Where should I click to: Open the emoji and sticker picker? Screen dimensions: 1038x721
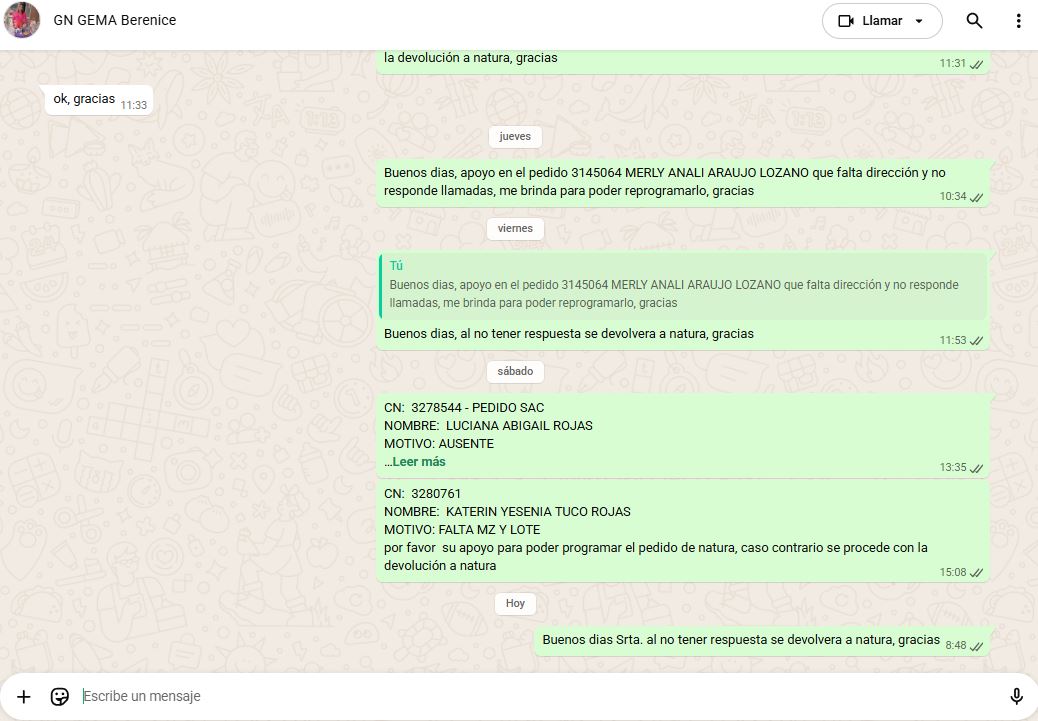(60, 696)
